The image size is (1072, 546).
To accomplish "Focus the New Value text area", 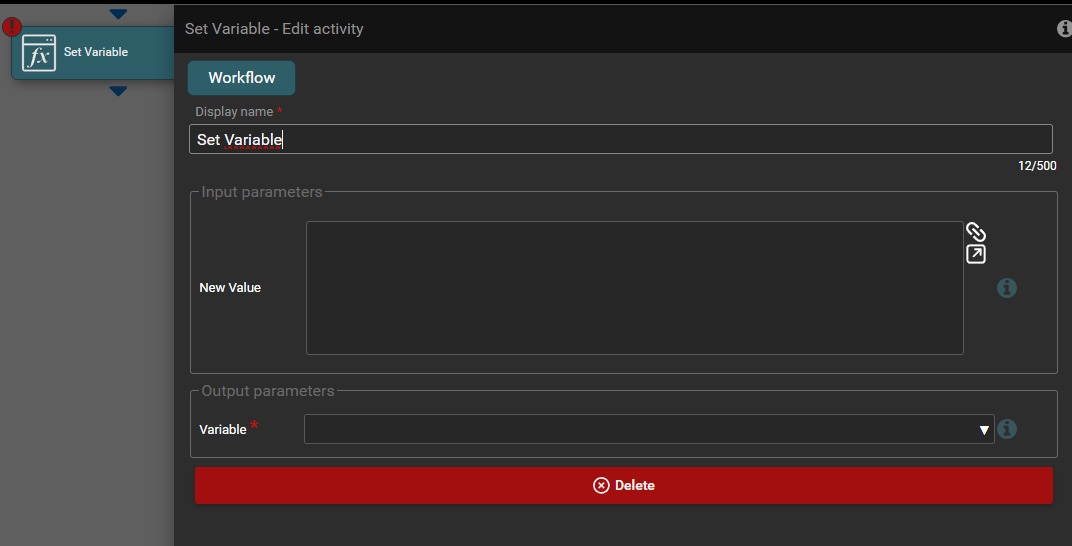I will (634, 288).
